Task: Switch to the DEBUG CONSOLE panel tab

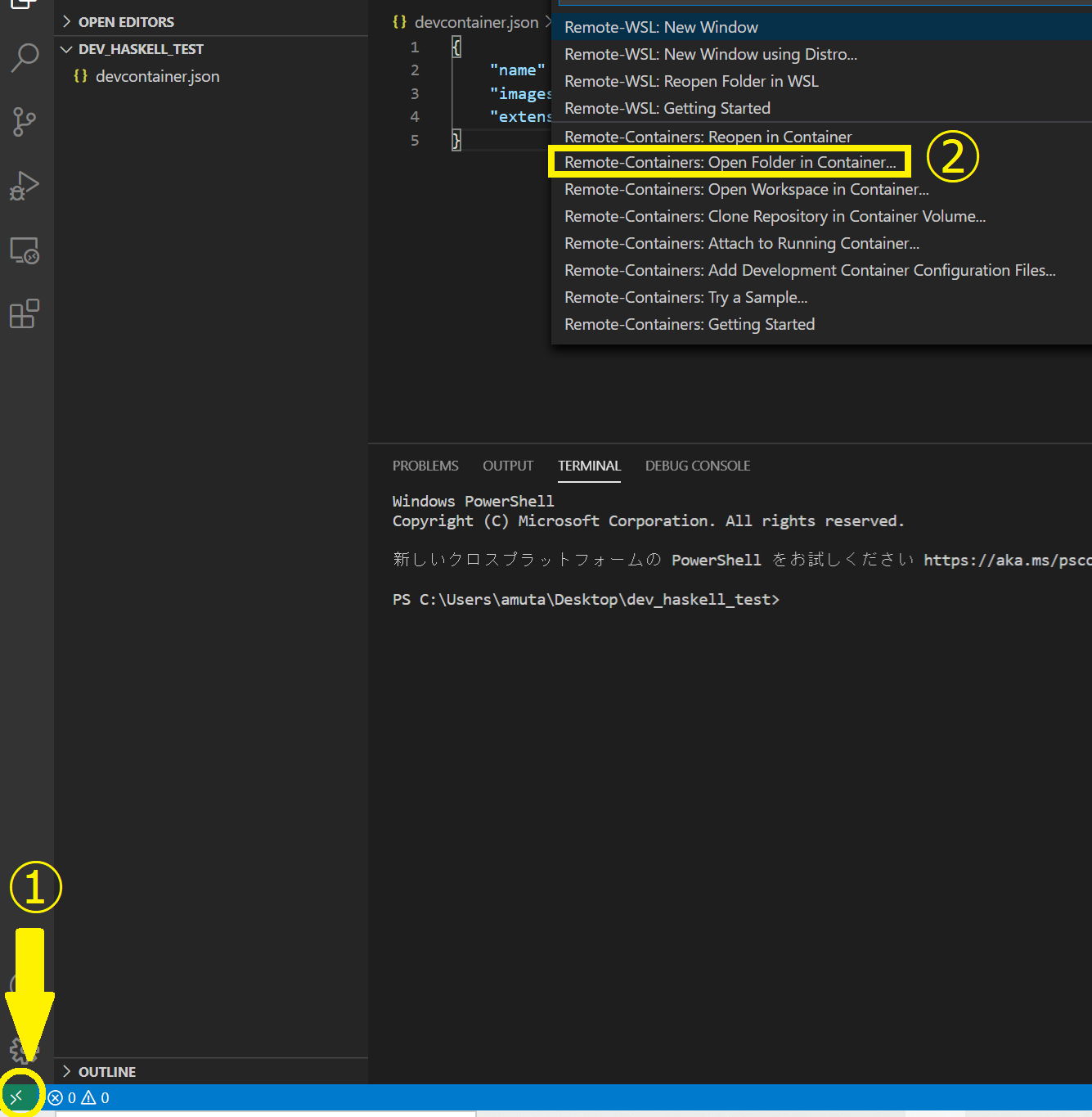Action: tap(698, 466)
